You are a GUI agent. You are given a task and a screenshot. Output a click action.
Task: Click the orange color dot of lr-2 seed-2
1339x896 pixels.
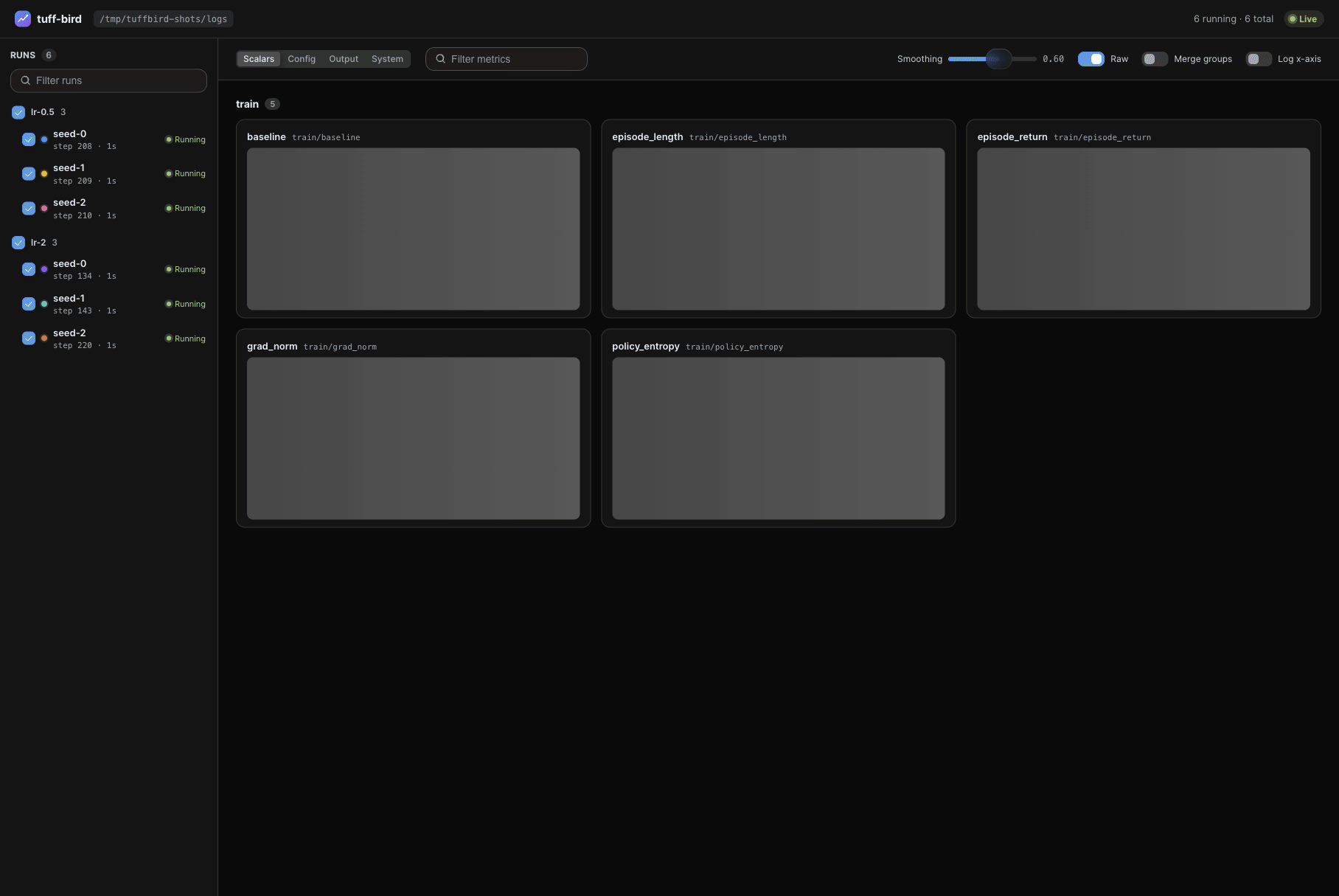tap(44, 338)
